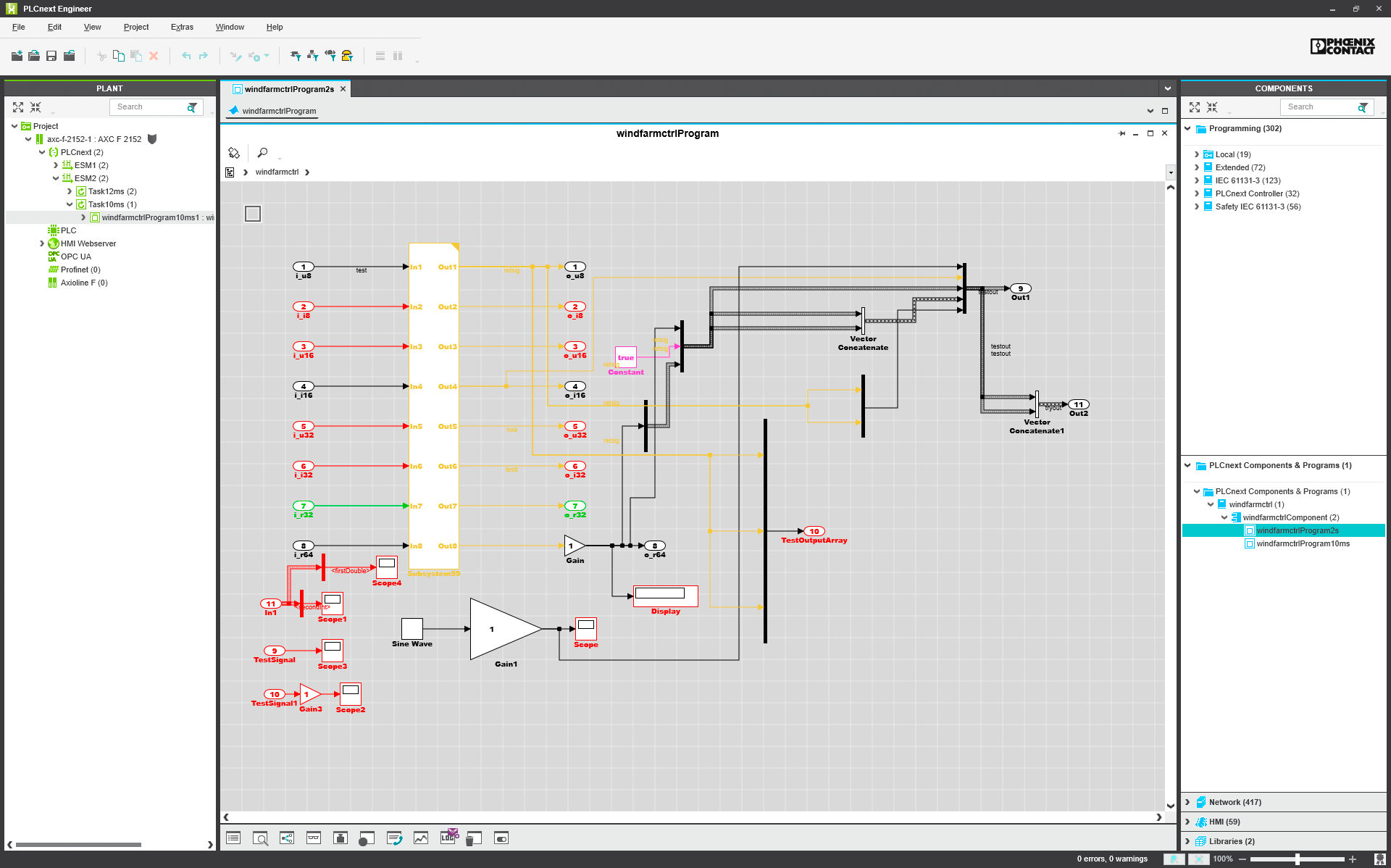Click the windfarmctrl breadcrumb link

(x=277, y=172)
